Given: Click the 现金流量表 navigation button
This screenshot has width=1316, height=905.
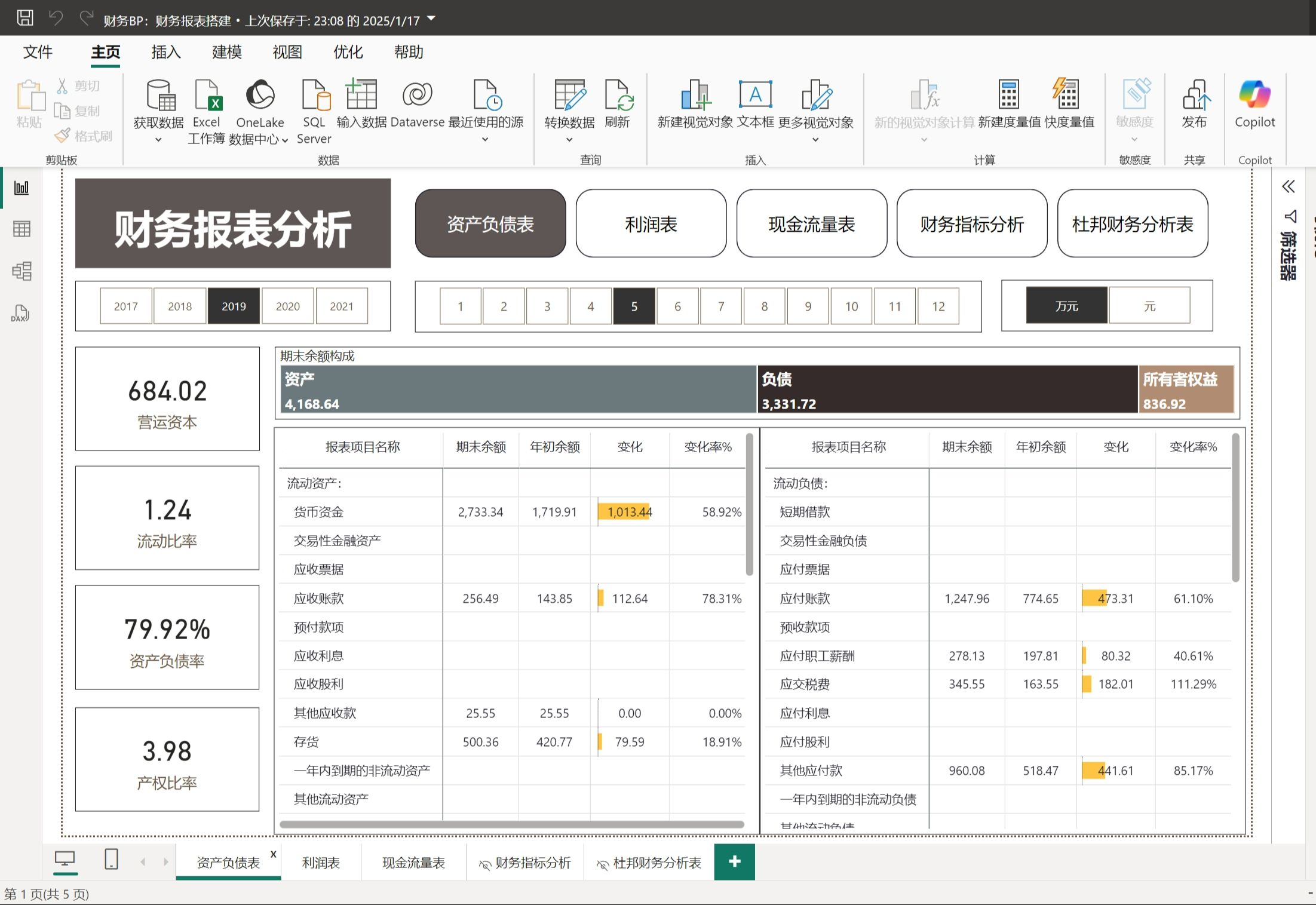Looking at the screenshot, I should (811, 223).
